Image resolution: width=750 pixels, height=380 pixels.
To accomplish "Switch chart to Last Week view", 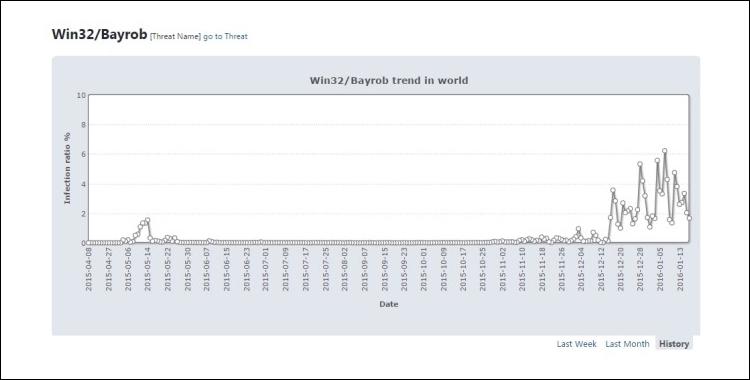I will 576,344.
